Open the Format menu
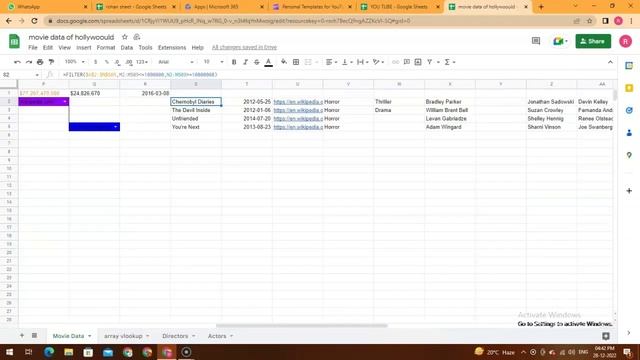Viewport: 640px width, 360px height. coord(106,47)
